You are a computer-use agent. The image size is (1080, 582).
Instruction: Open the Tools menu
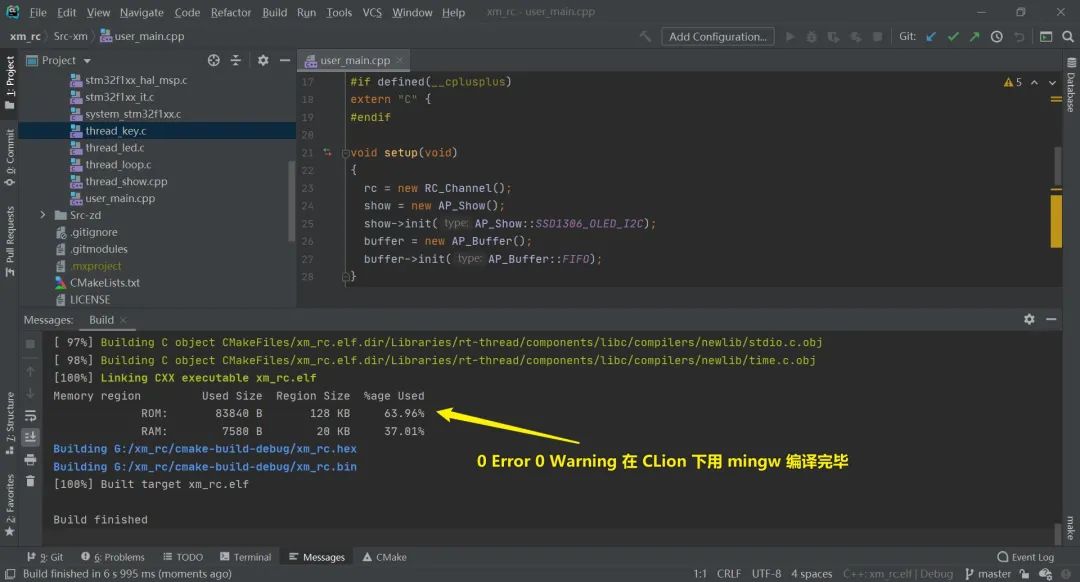pyautogui.click(x=339, y=12)
